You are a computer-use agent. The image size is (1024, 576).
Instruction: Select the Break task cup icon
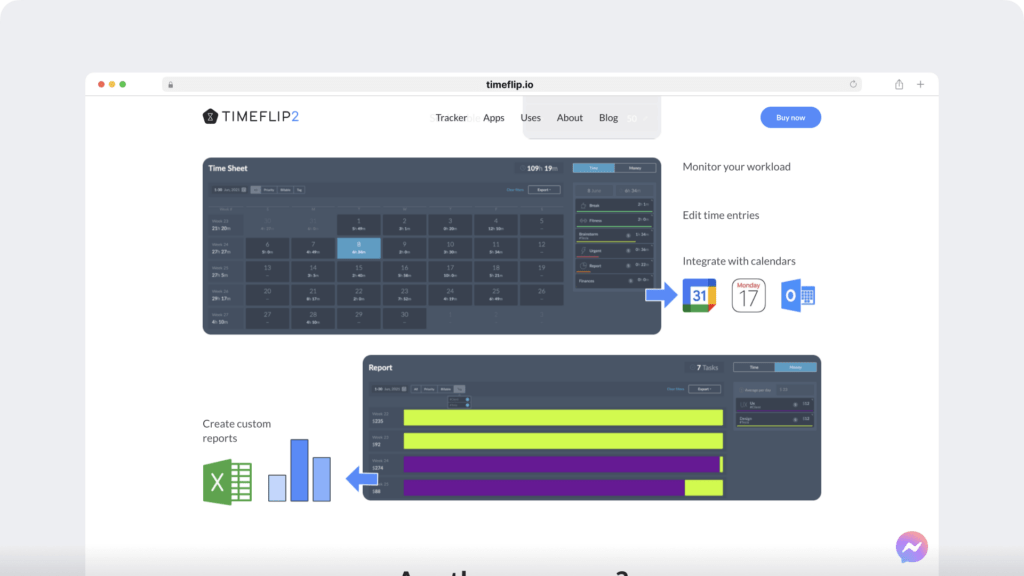[x=583, y=204]
